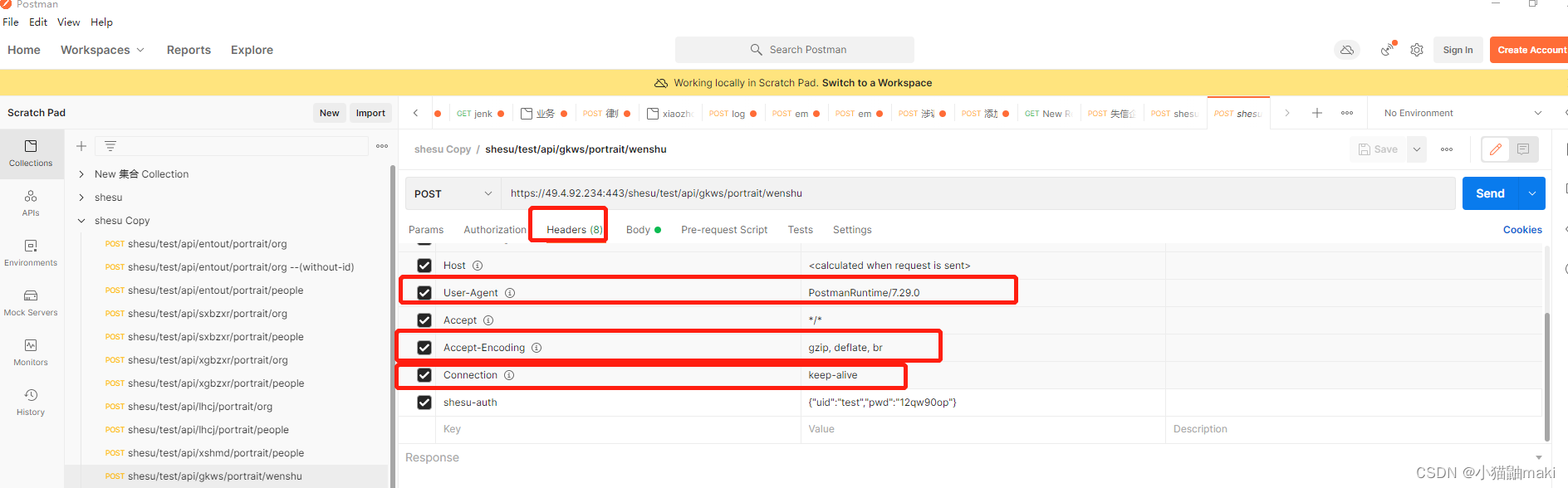
Task: Open the Cookies link
Action: coord(1522,230)
